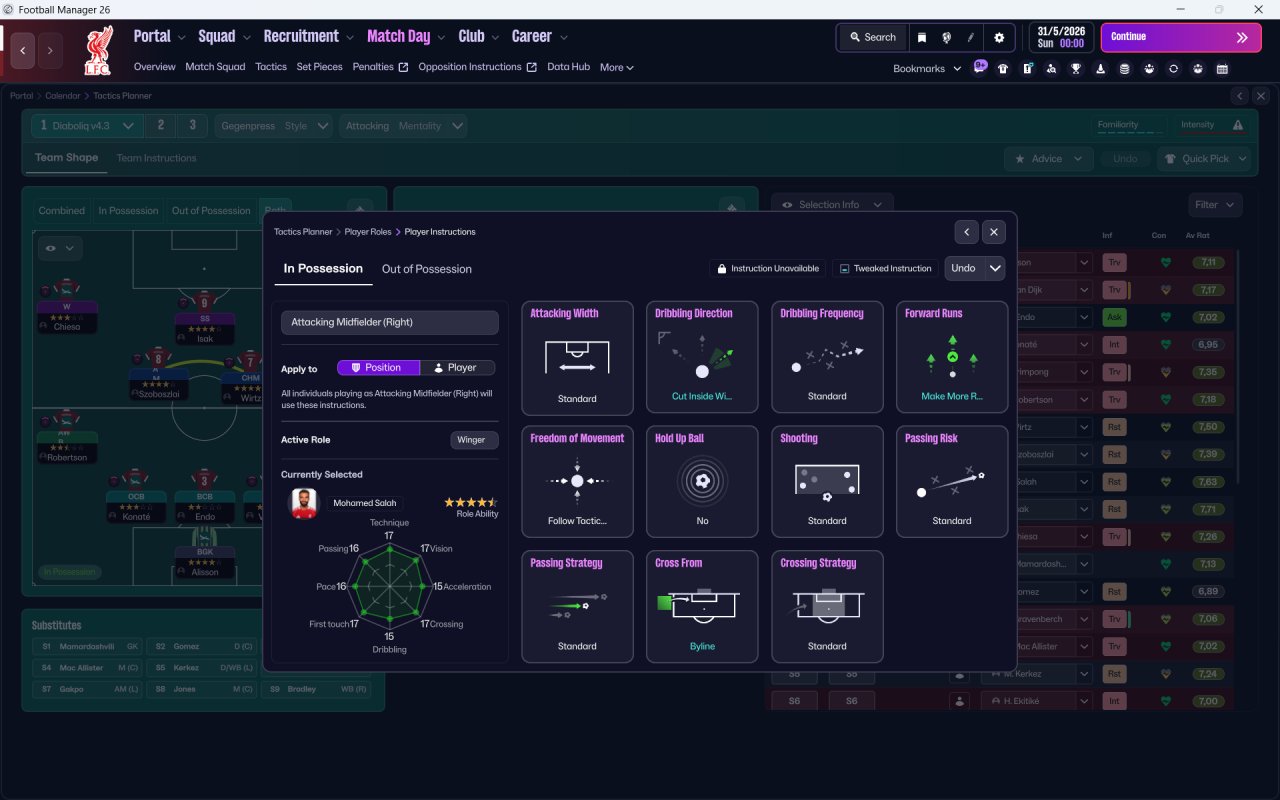
Task: Open the Forward Runs instruction card
Action: coord(952,358)
